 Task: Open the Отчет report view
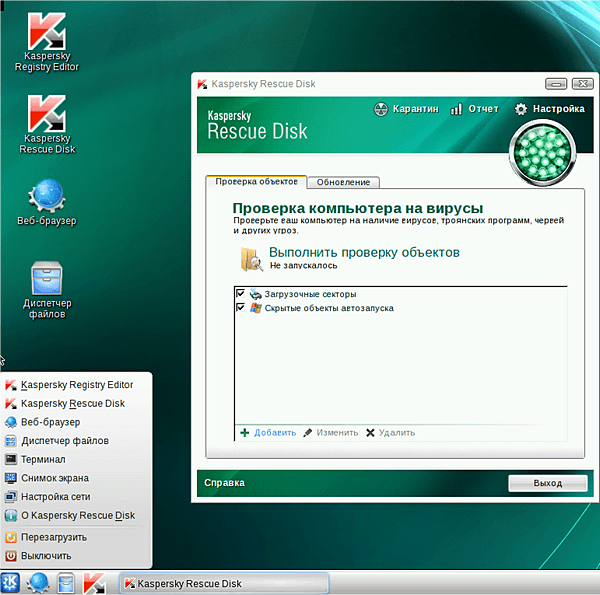[474, 108]
